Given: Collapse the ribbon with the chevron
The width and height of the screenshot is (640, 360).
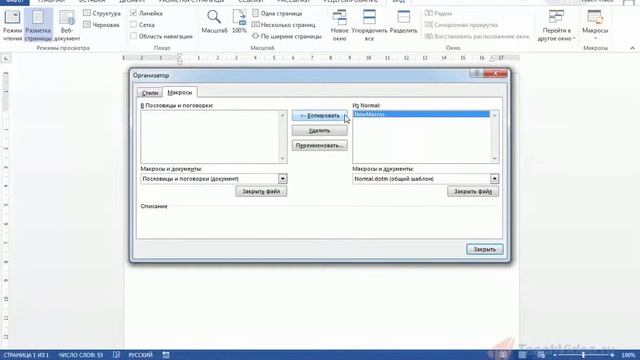Looking at the screenshot, I should point(632,48).
